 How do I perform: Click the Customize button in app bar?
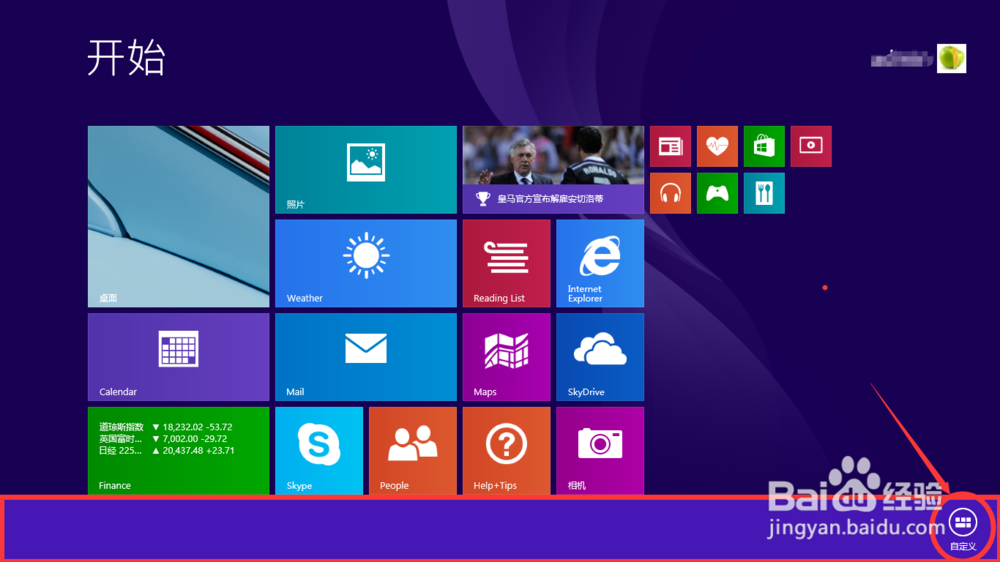pyautogui.click(x=963, y=529)
